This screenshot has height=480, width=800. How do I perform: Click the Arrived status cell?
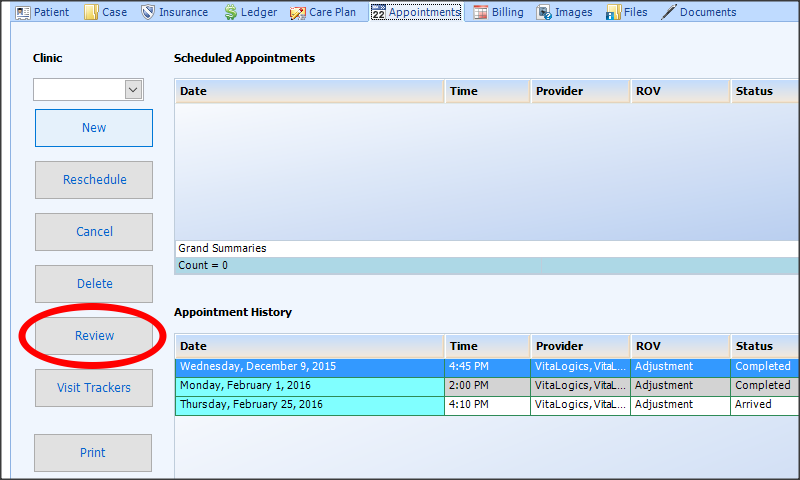pos(765,405)
